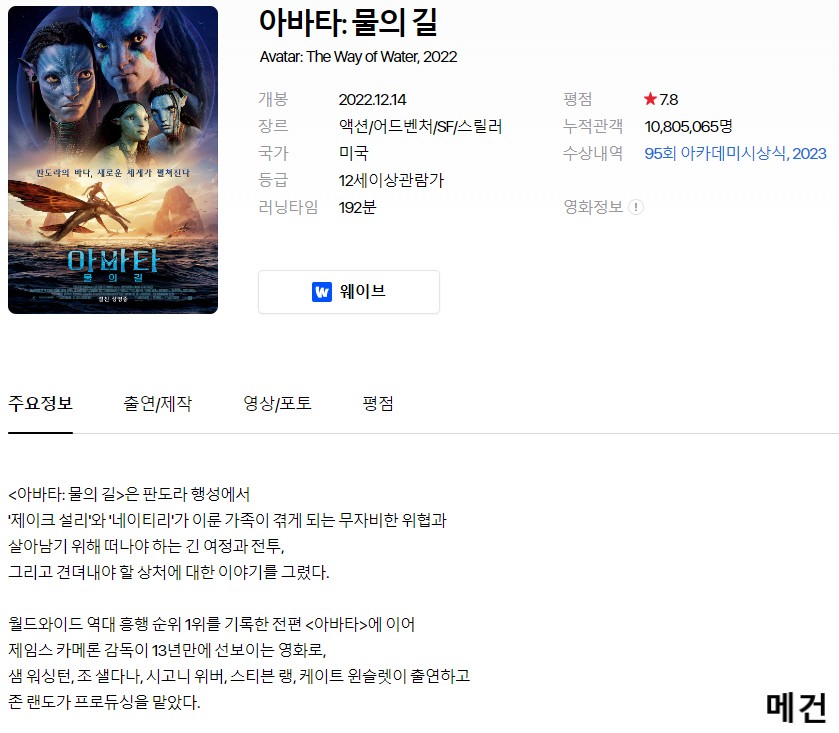Click the genre text 액션/어드벤처/SF/스릴러
The width and height of the screenshot is (839, 733).
click(x=420, y=127)
